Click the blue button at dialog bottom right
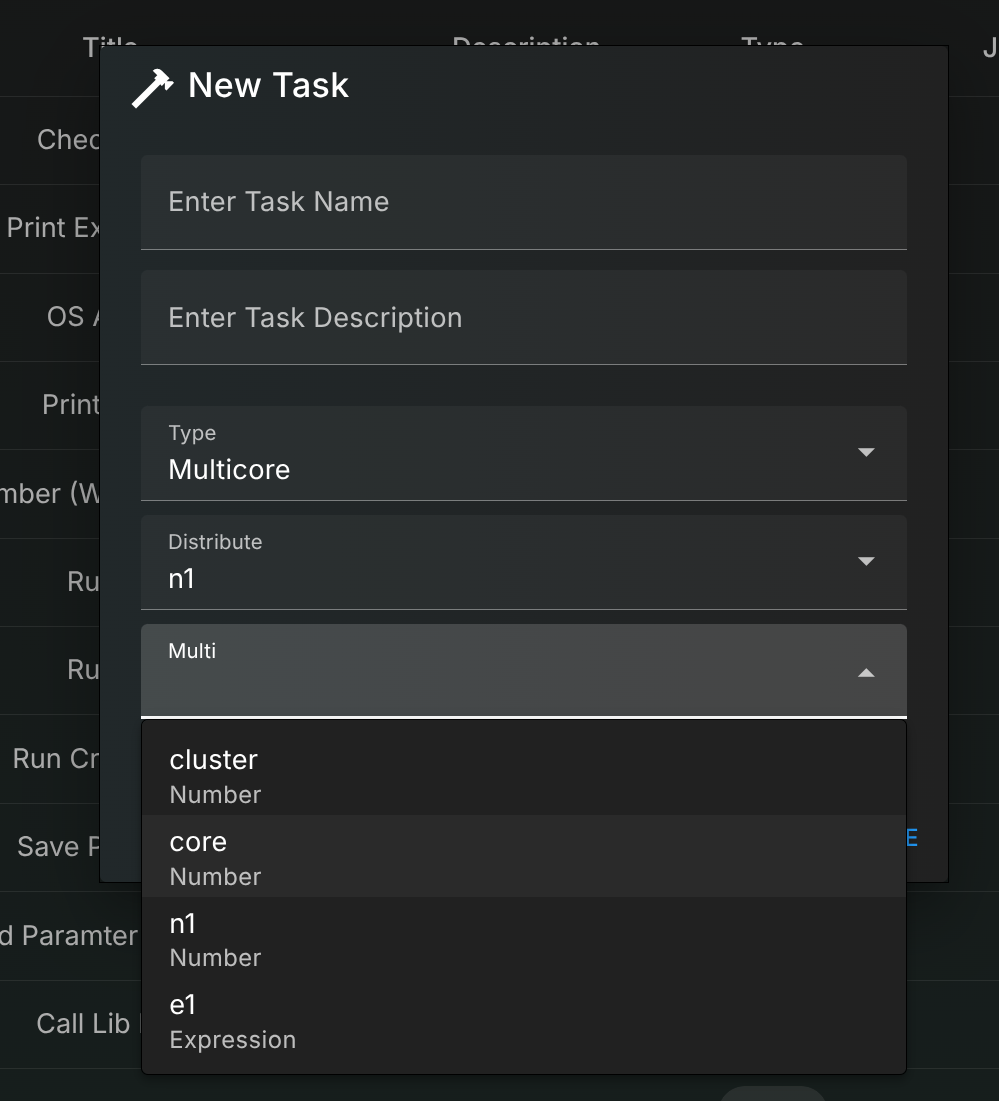 pyautogui.click(x=911, y=838)
